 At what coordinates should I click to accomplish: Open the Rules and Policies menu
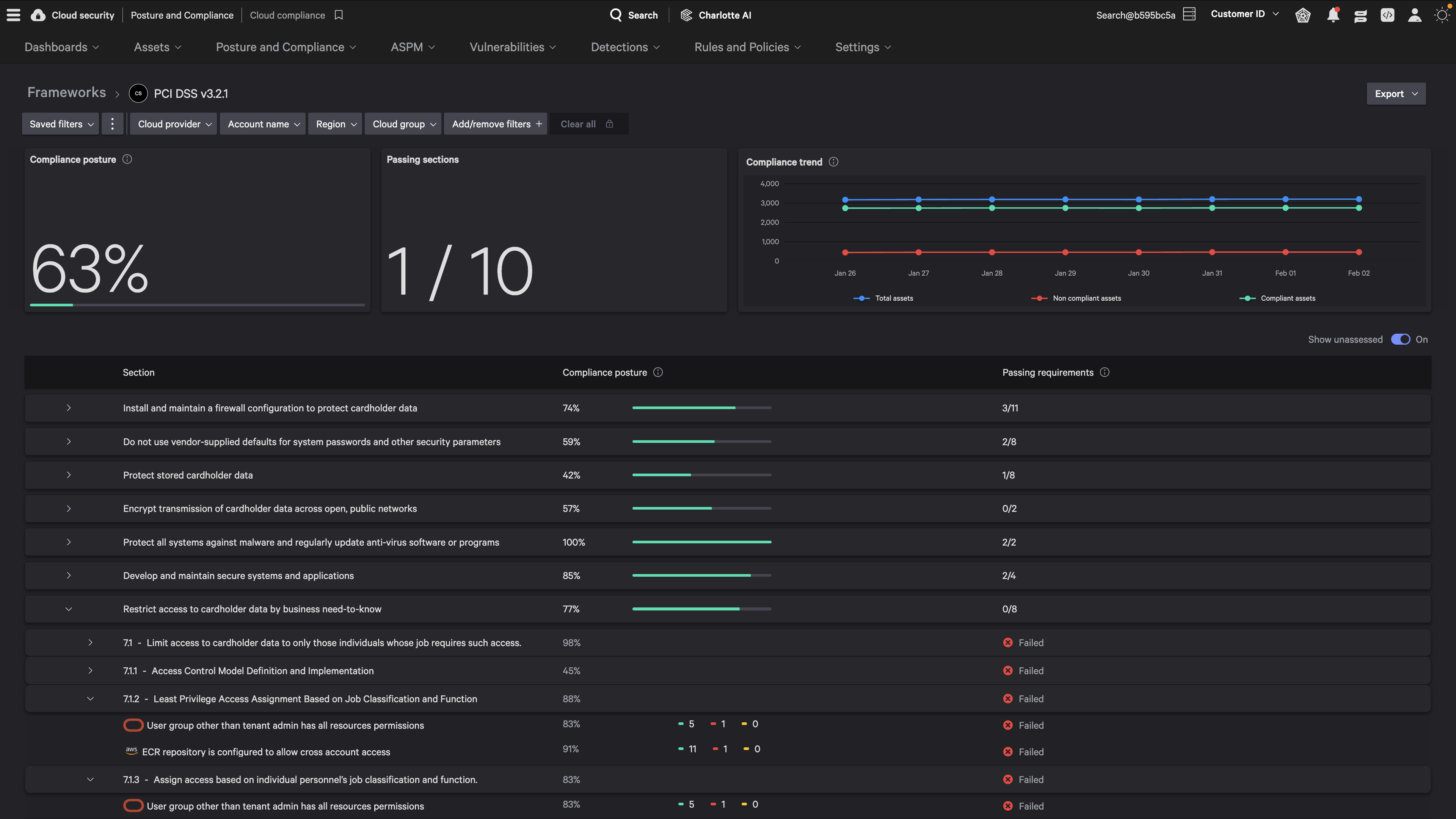[x=747, y=47]
